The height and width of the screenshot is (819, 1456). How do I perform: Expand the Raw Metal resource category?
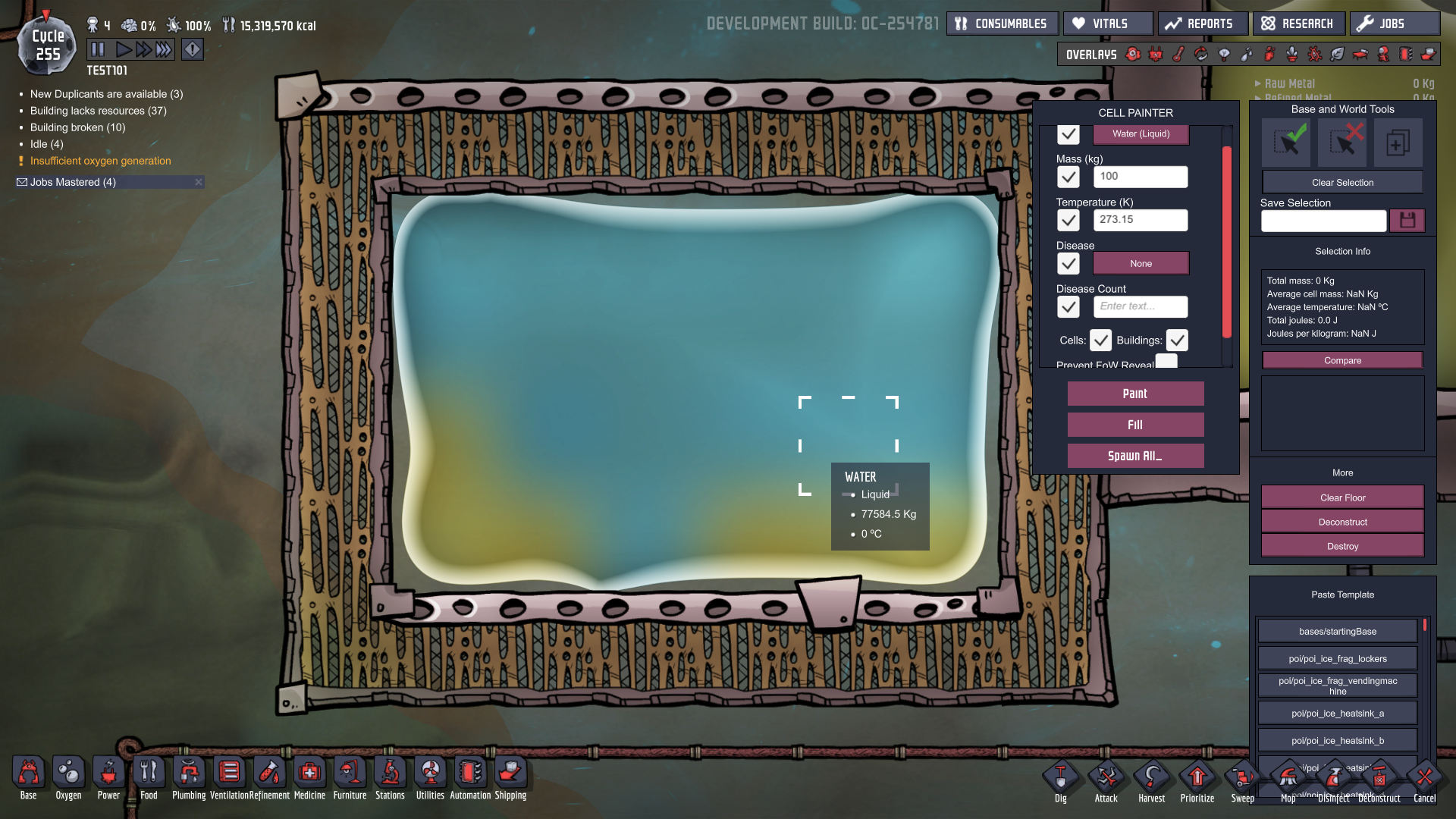click(x=1289, y=83)
